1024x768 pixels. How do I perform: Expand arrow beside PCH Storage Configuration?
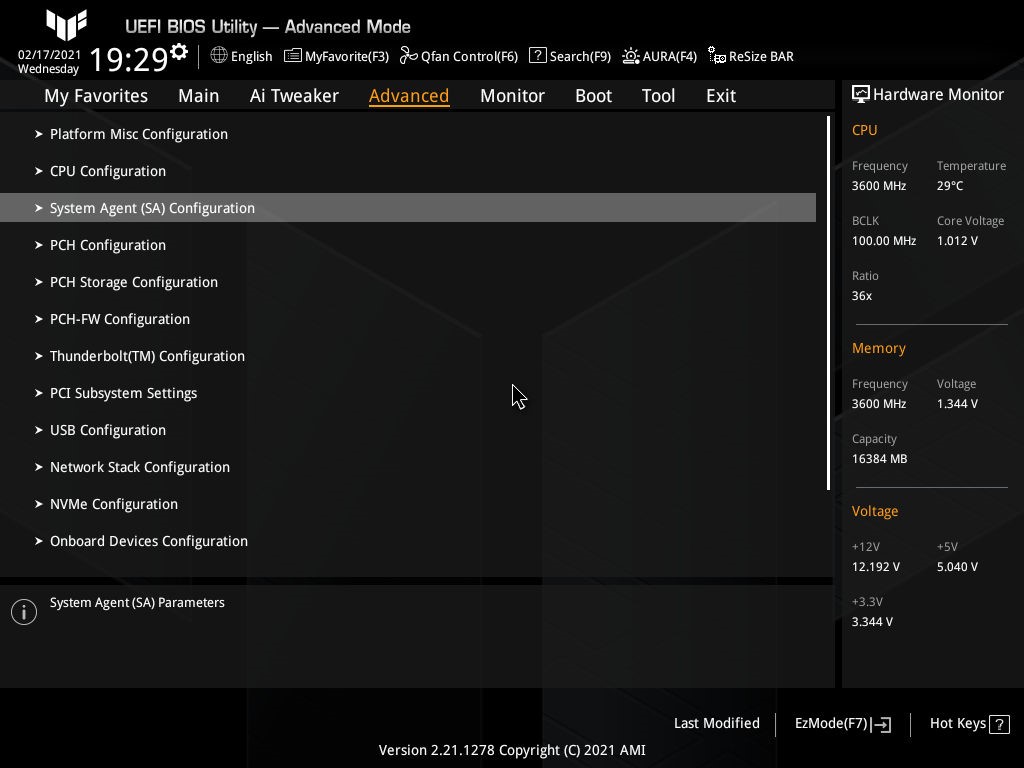[x=39, y=282]
